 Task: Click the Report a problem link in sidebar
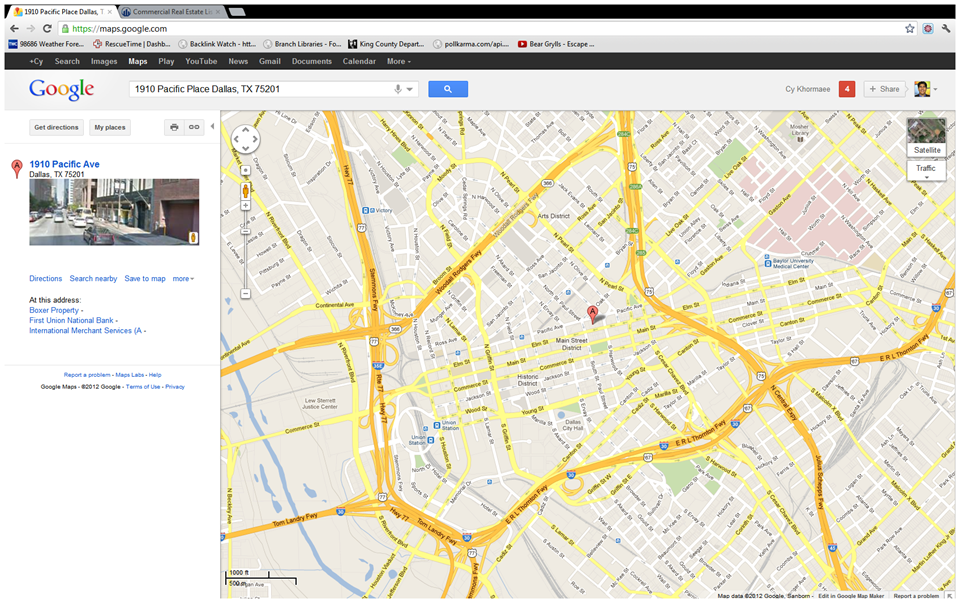pos(87,375)
